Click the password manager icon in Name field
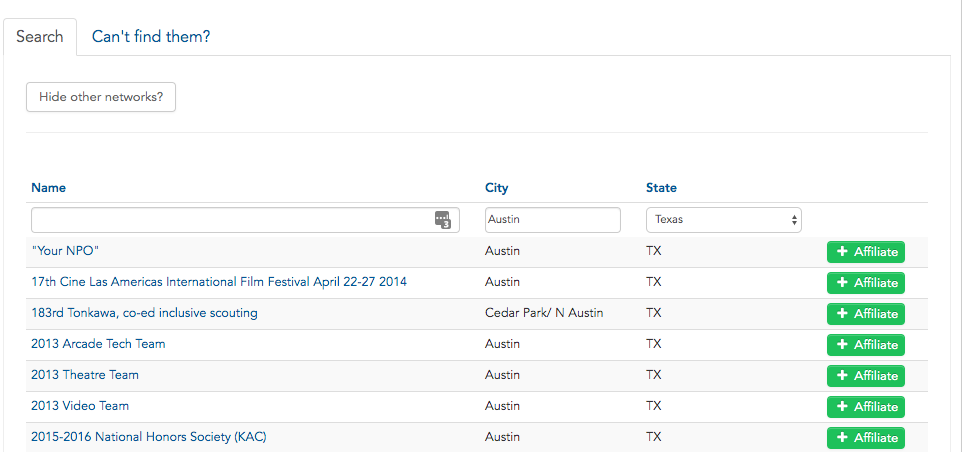The height and width of the screenshot is (452, 978). [x=442, y=220]
